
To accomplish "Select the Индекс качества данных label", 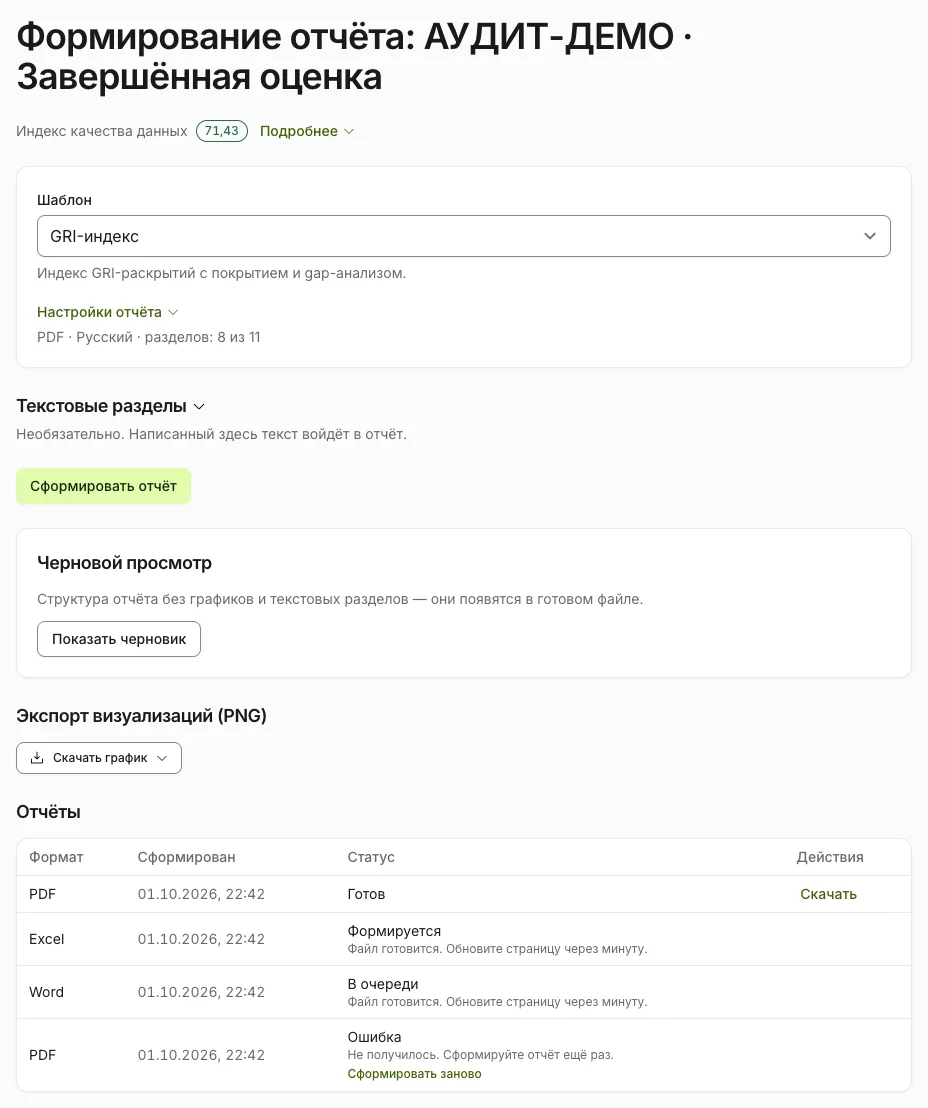I will click(x=102, y=131).
